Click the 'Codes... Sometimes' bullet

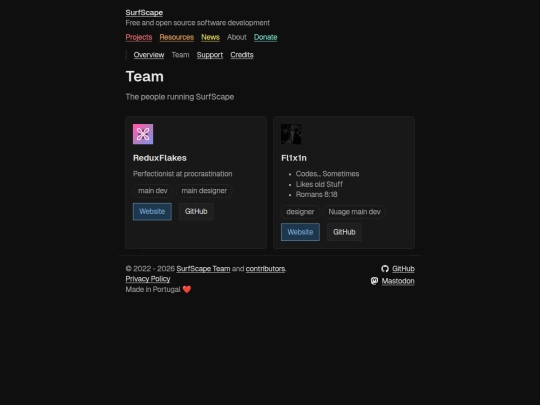click(x=327, y=174)
